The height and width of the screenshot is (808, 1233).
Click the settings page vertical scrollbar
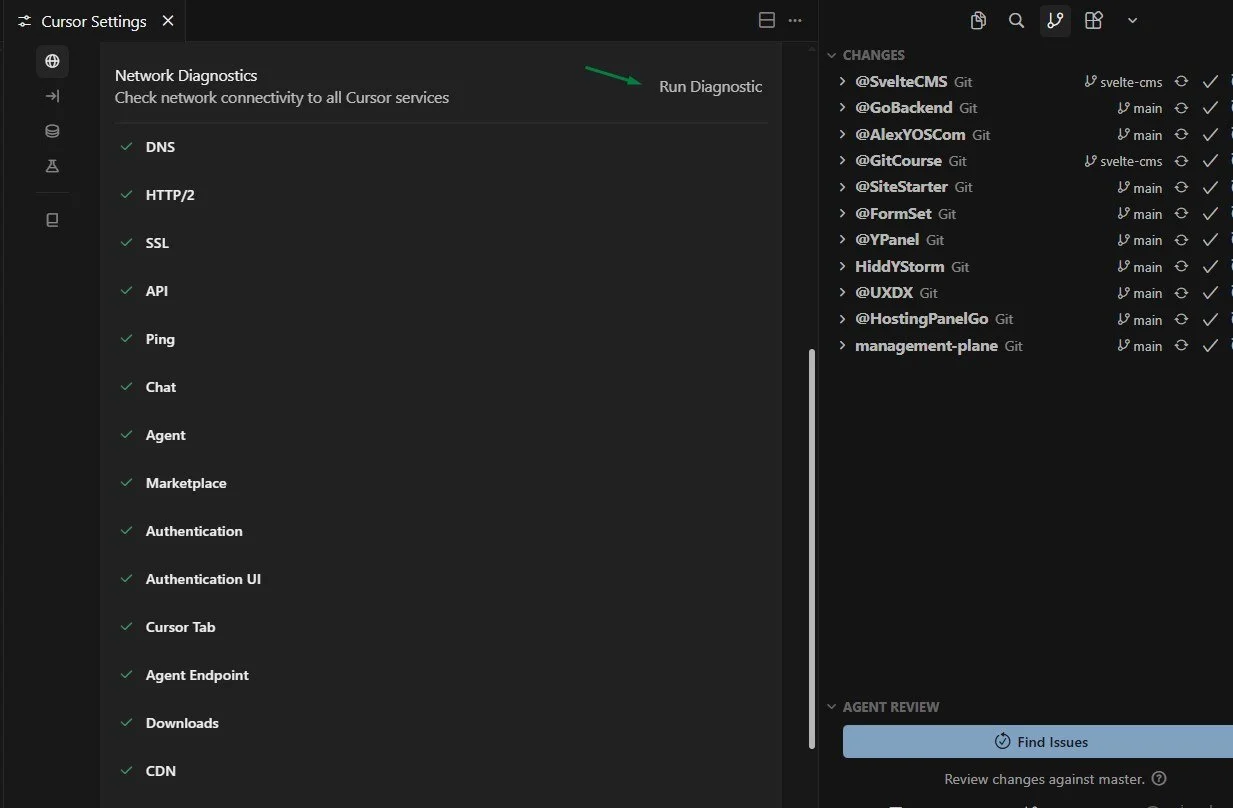click(x=812, y=548)
